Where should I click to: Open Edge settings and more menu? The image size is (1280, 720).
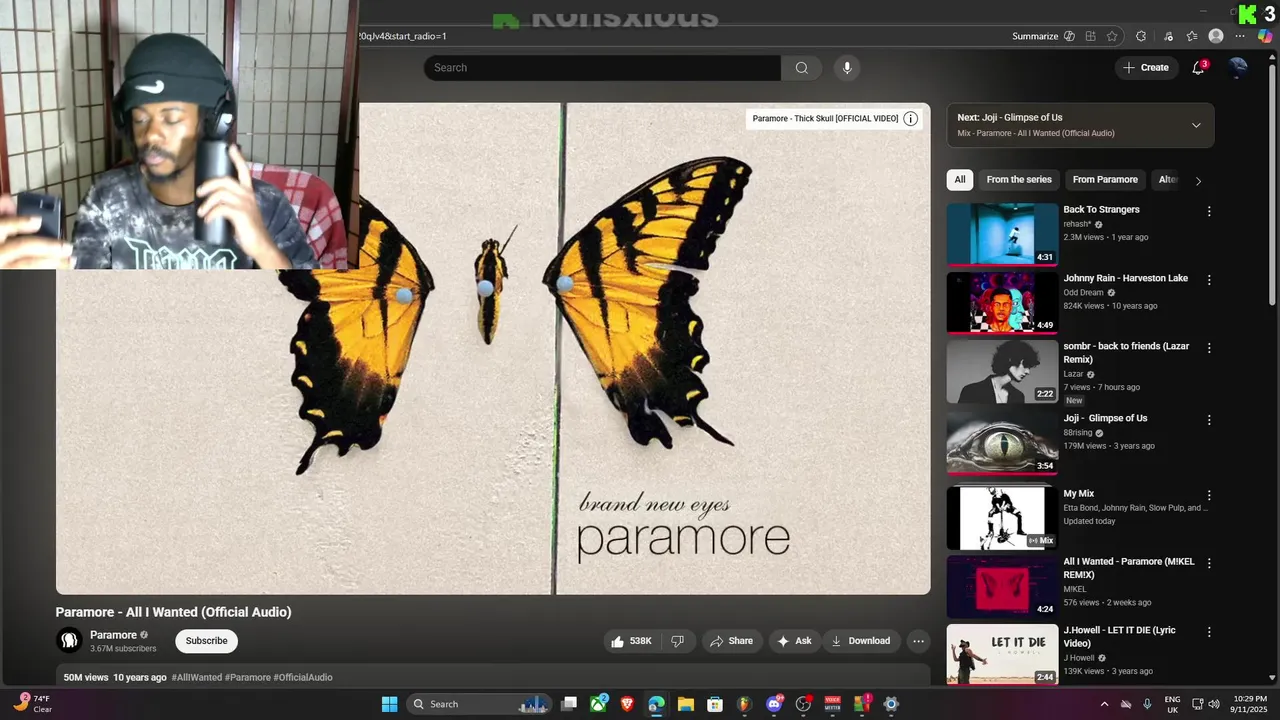(x=1240, y=36)
